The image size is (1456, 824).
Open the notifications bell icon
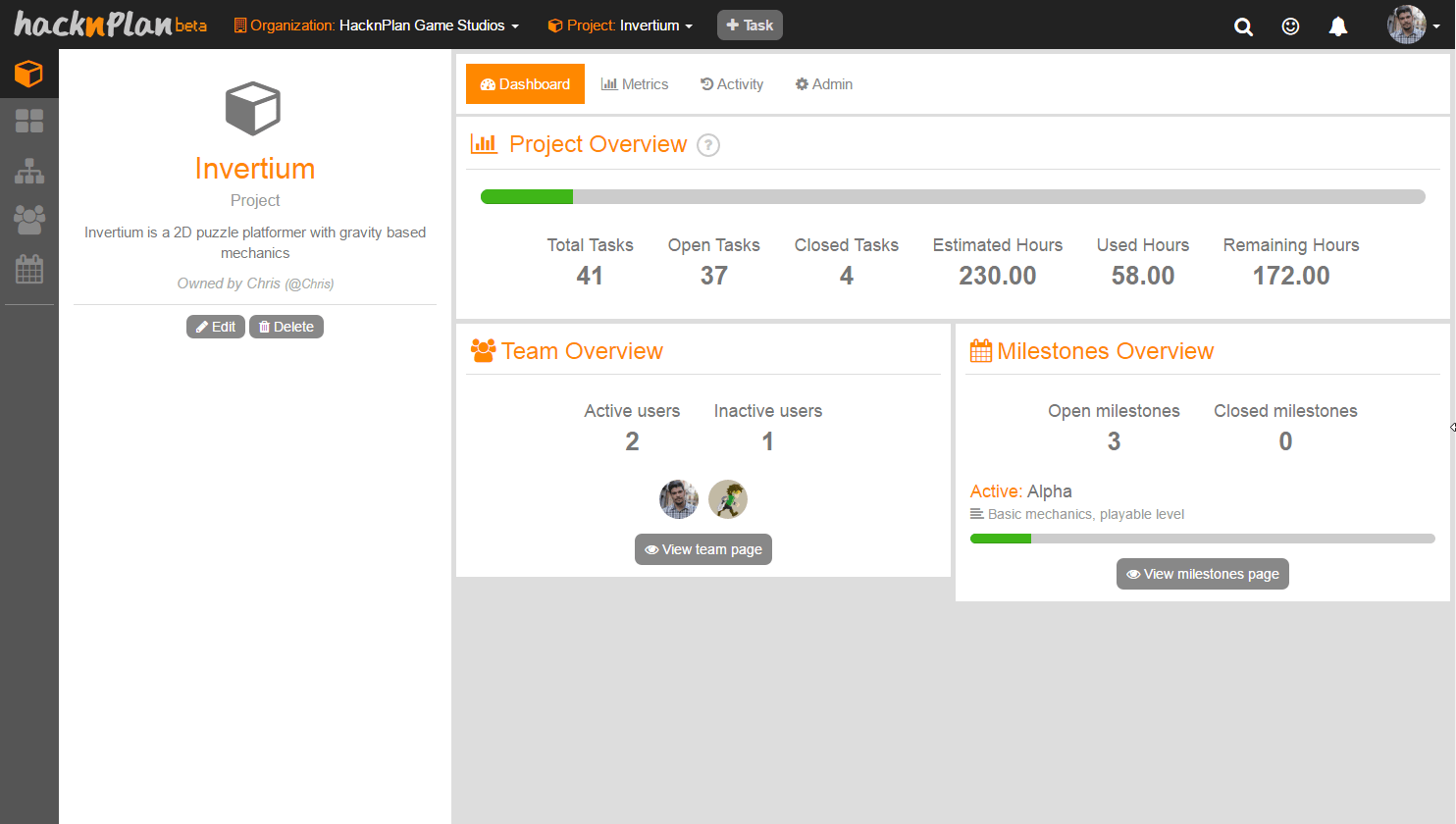point(1337,26)
